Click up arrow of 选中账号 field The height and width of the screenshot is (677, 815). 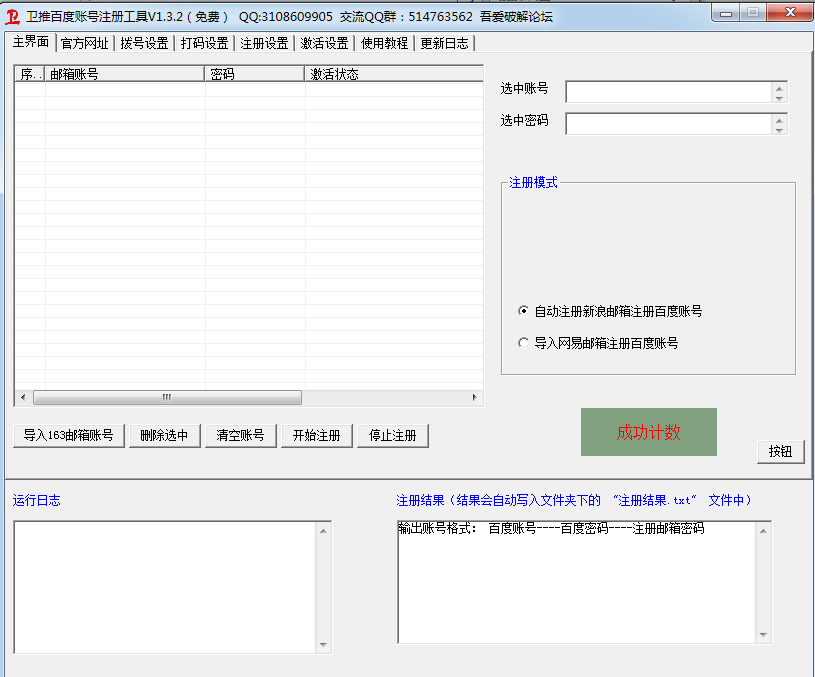[779, 88]
